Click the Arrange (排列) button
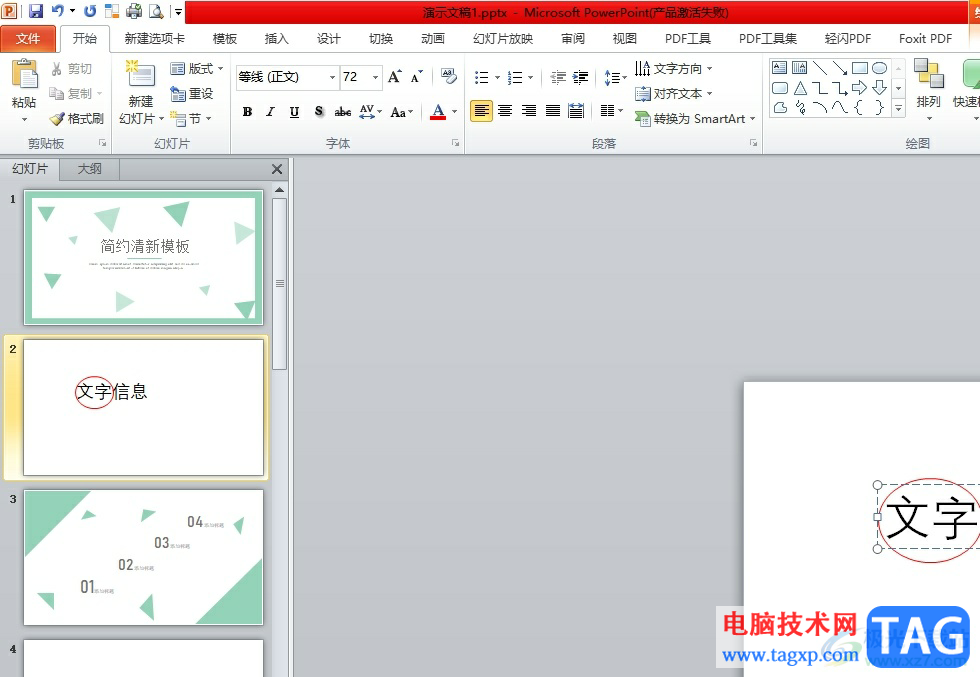 click(928, 89)
